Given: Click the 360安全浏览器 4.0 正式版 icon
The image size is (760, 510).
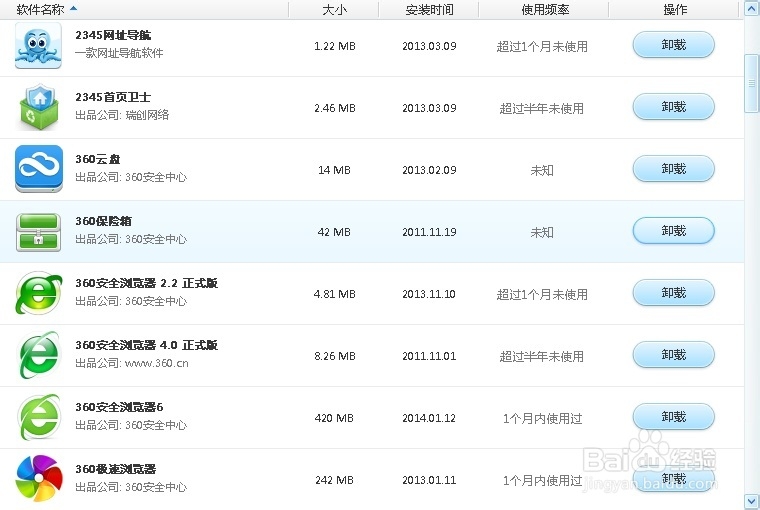Looking at the screenshot, I should point(39,355).
